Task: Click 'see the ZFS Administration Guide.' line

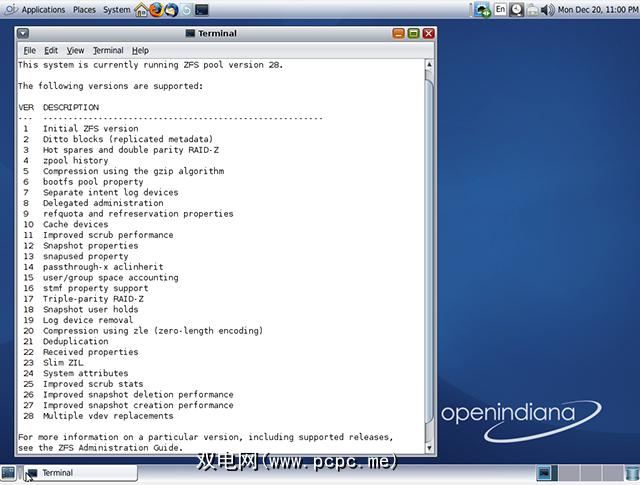Action: 100,448
